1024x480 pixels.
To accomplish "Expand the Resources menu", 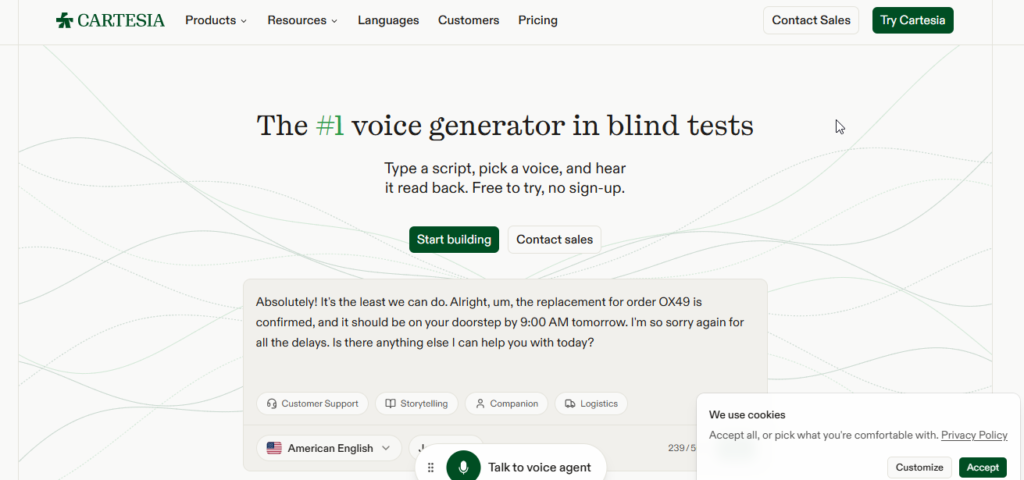I will (x=302, y=20).
